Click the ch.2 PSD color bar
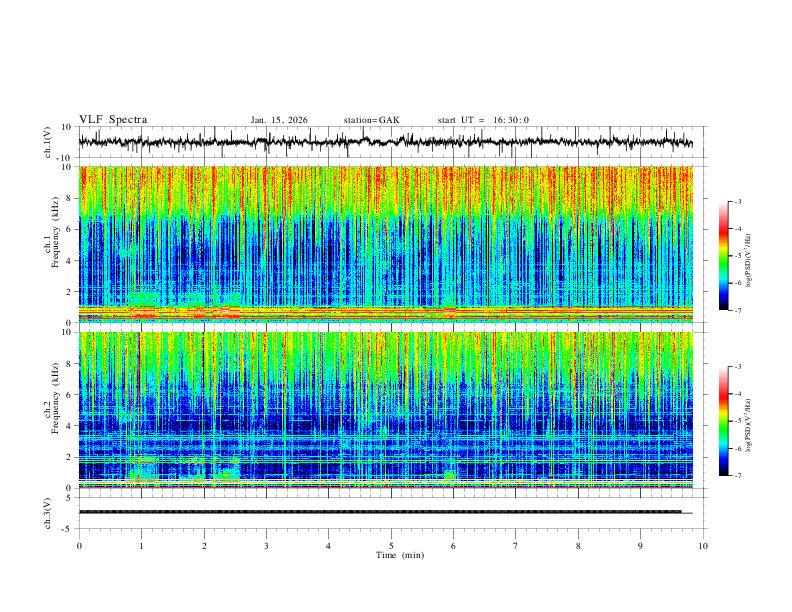This screenshot has height=612, width=792. point(724,421)
